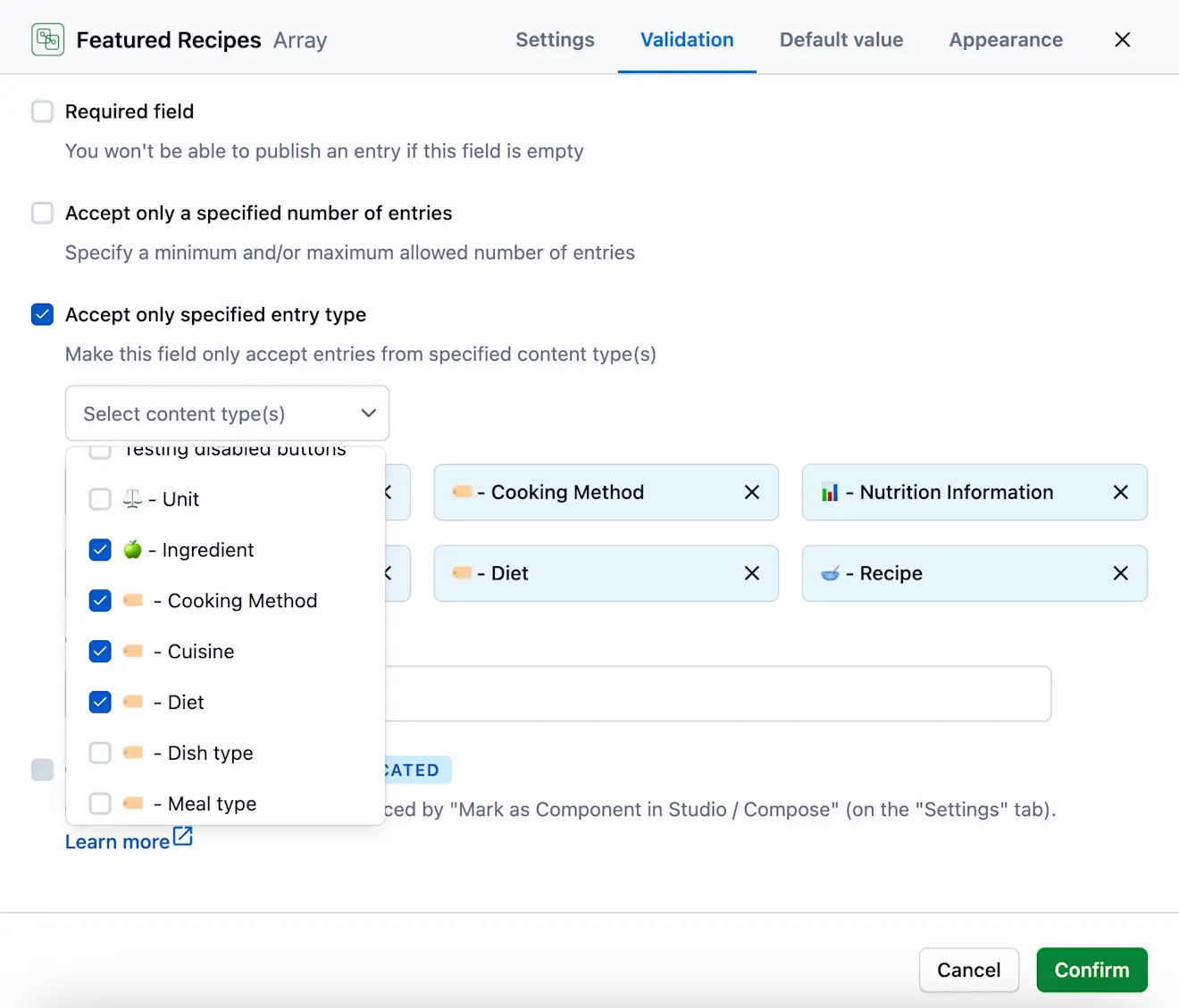Click 'Make this field only accept entries' description

pyautogui.click(x=361, y=354)
